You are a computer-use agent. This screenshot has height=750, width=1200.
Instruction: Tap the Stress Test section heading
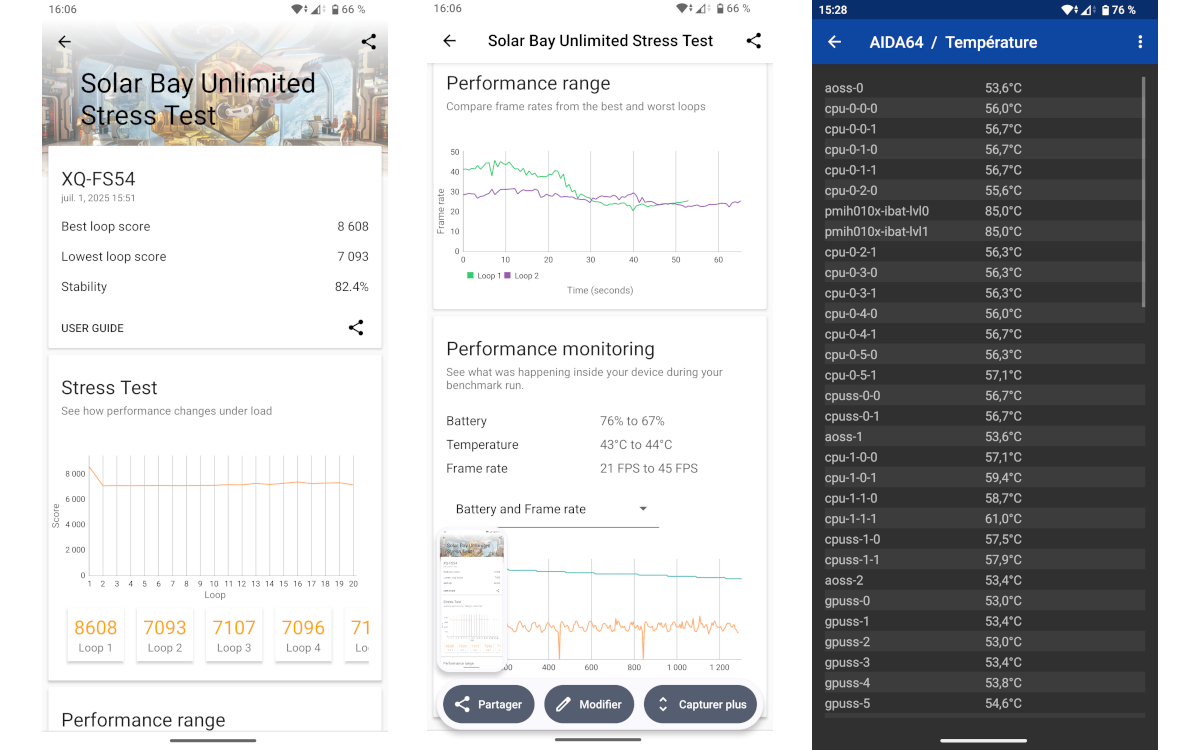109,388
